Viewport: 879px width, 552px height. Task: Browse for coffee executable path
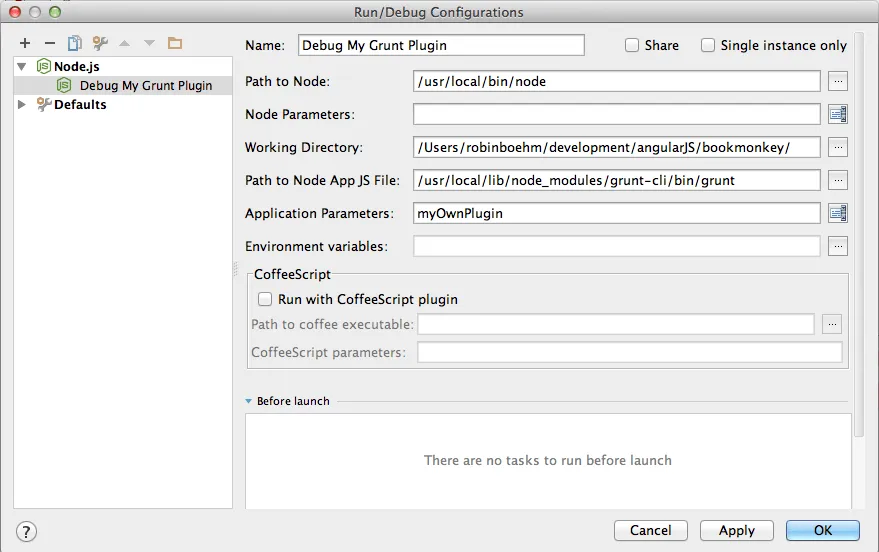(x=832, y=324)
